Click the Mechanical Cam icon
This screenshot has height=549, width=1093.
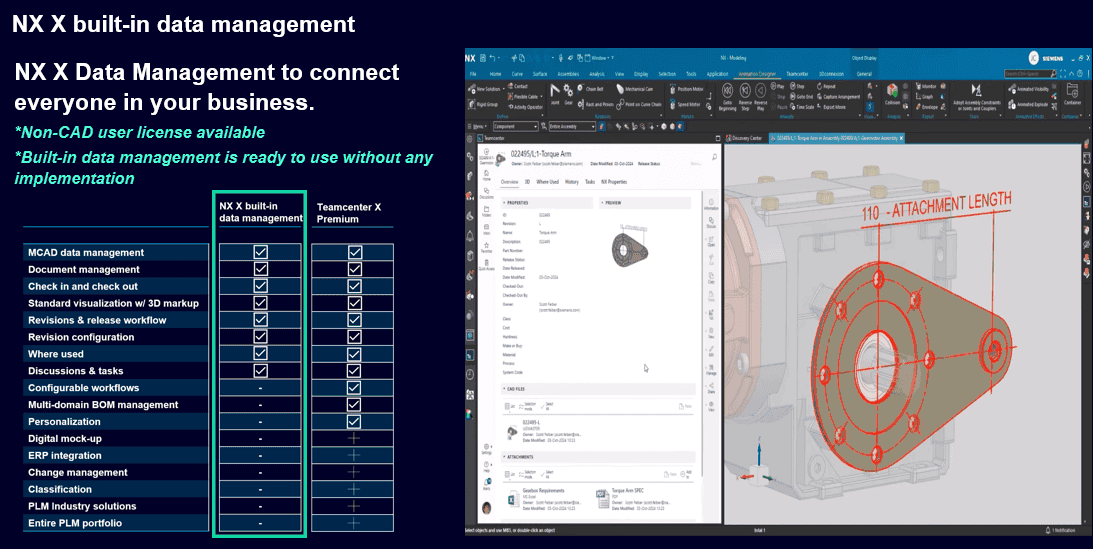click(620, 88)
